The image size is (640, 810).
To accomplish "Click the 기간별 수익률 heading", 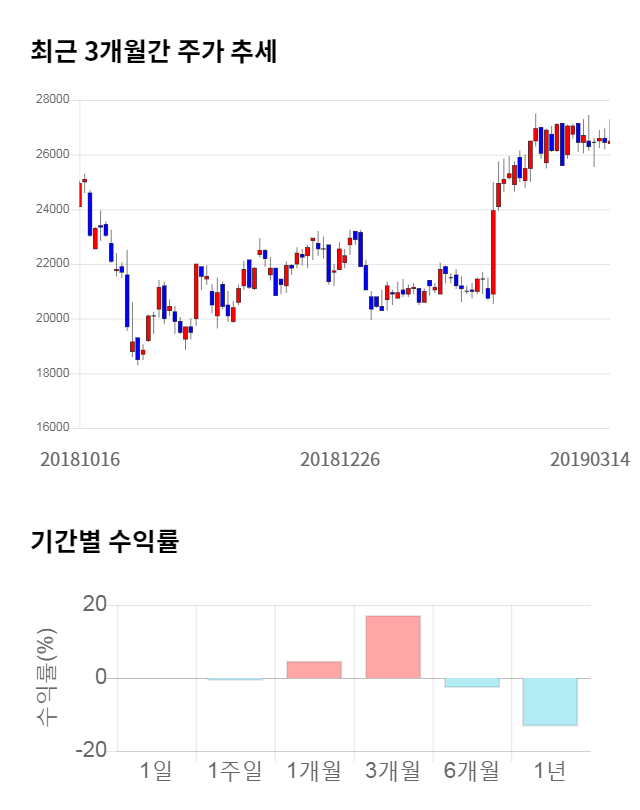I will [104, 543].
